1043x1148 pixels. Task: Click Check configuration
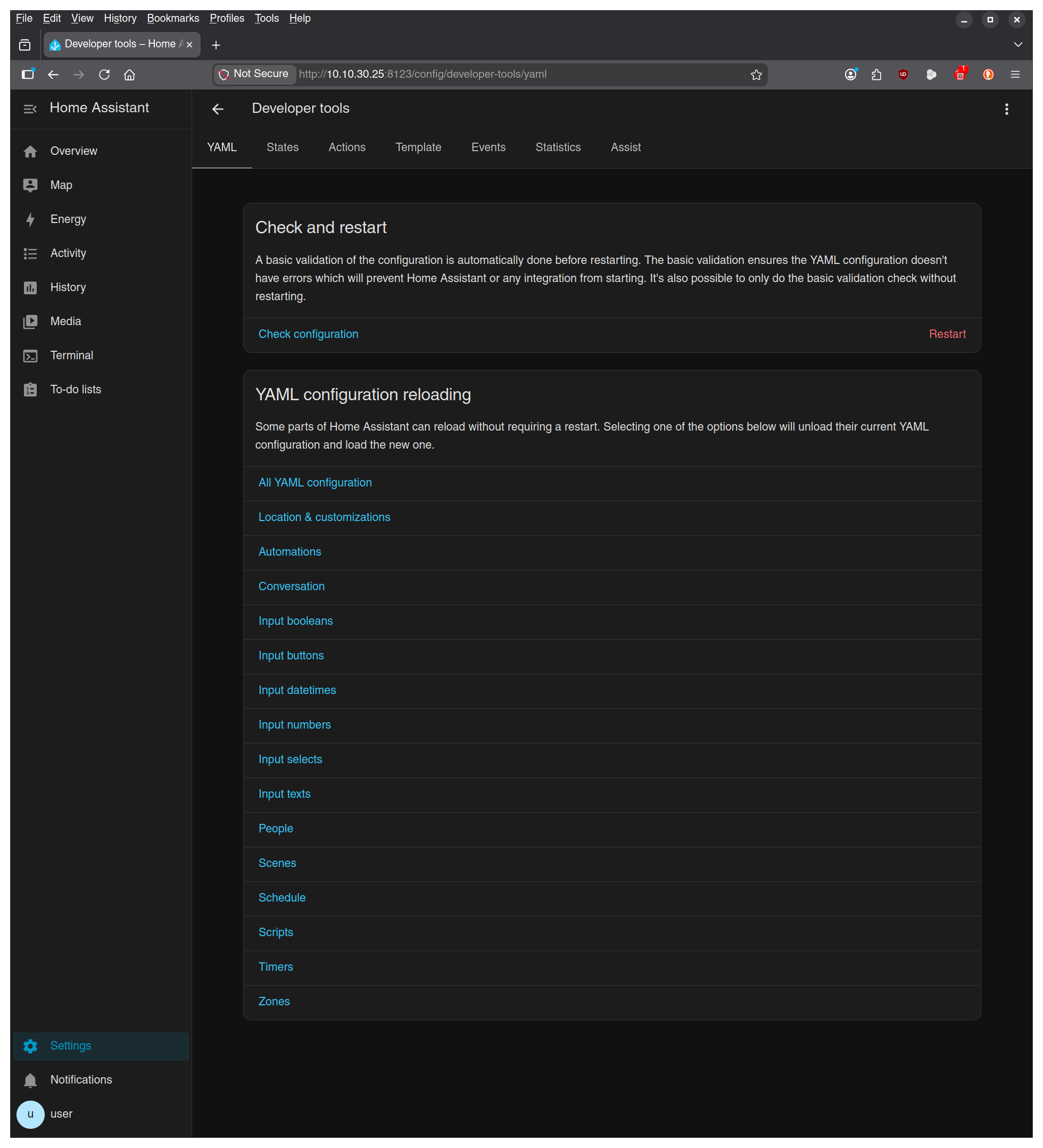[x=309, y=334]
